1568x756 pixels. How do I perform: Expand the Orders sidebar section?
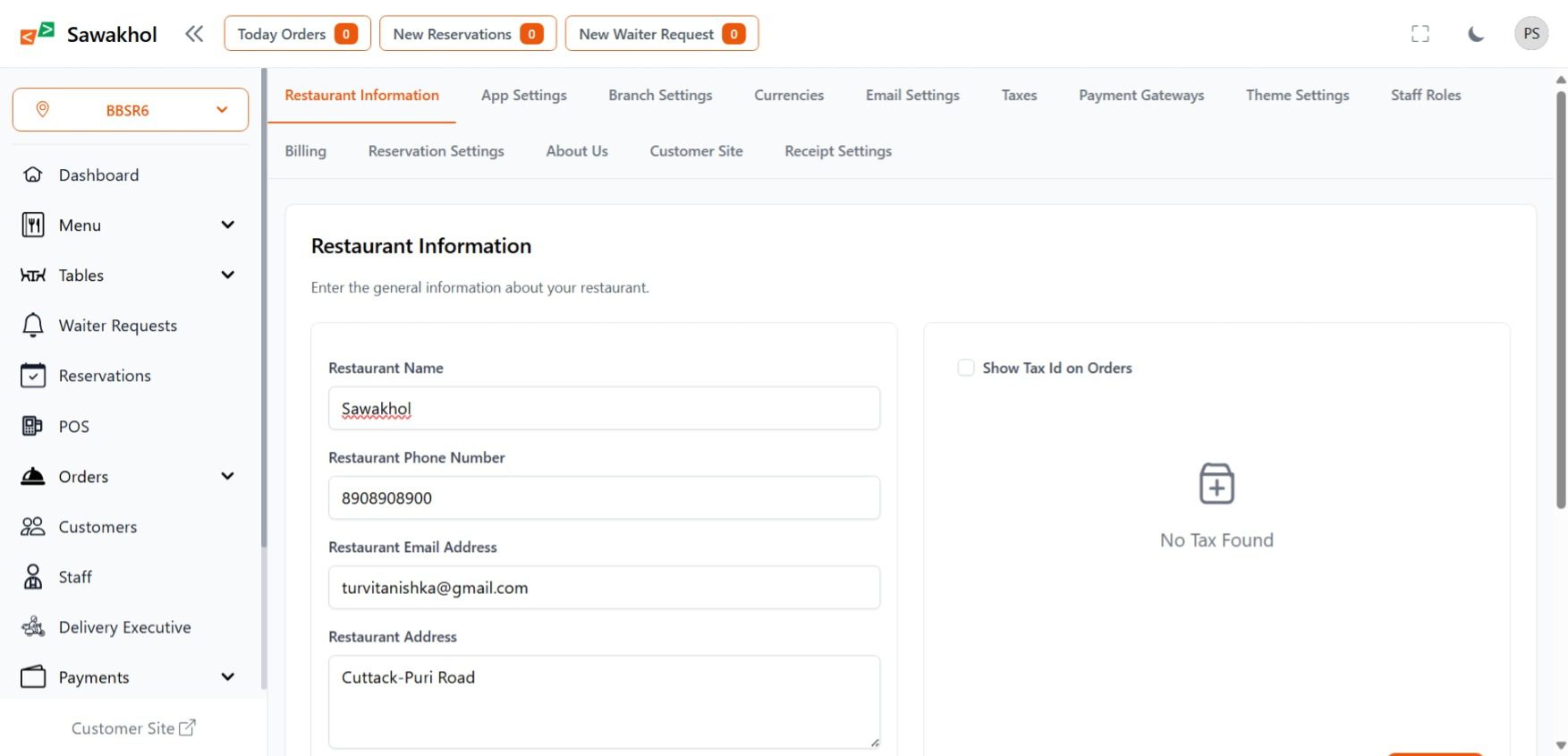(x=227, y=477)
